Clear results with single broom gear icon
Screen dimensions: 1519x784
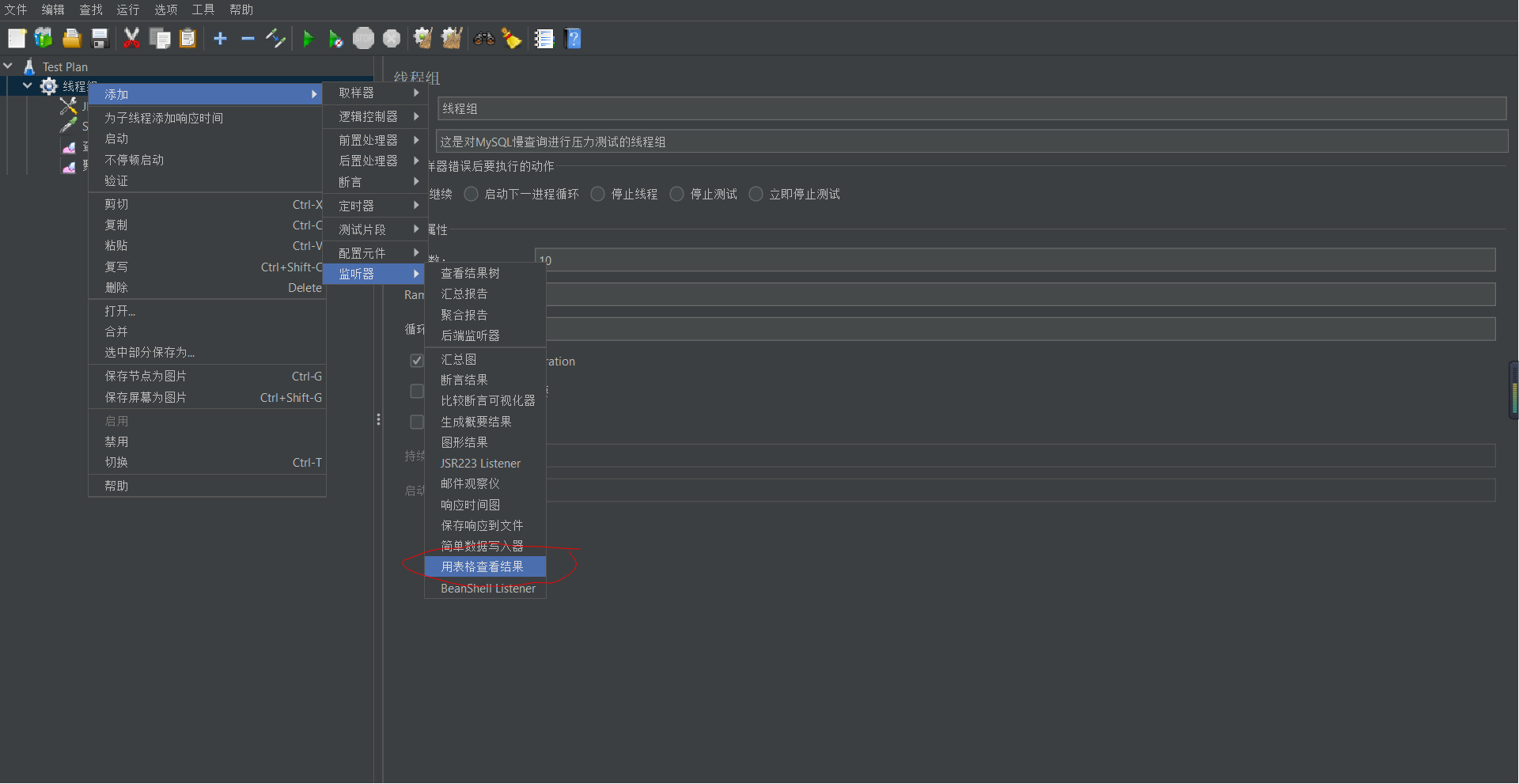point(423,38)
